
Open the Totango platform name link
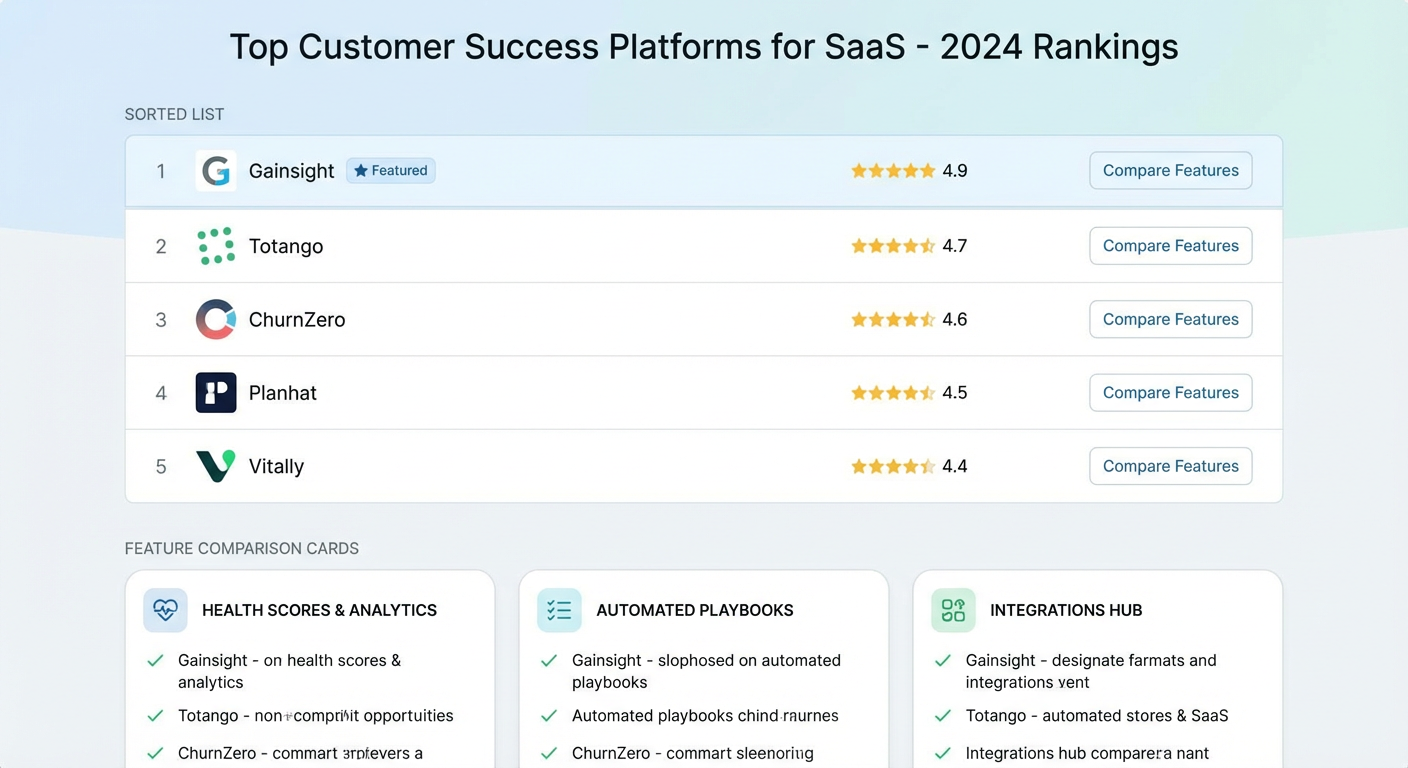(x=286, y=246)
